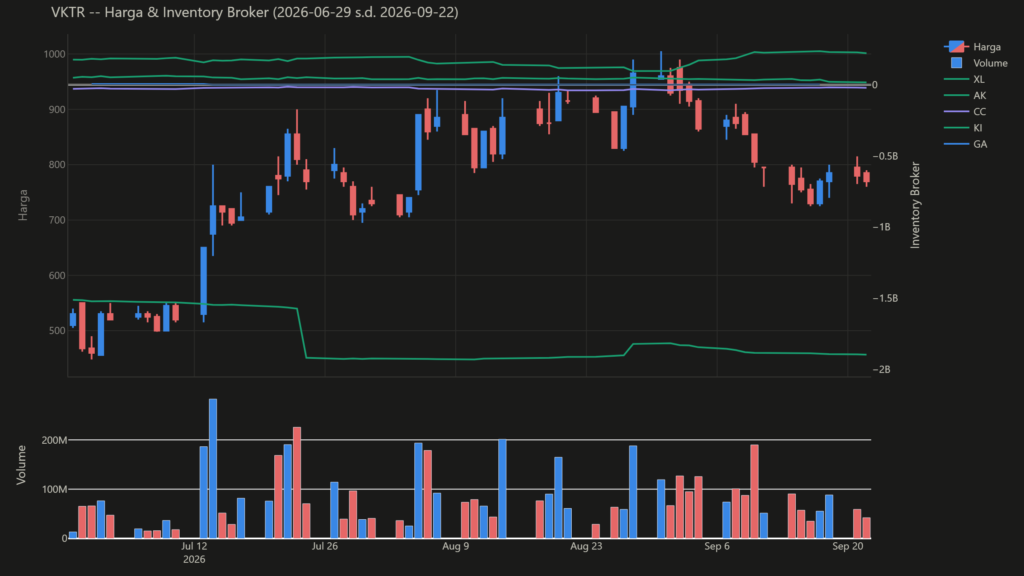Click the Aug 23 date label

[586, 547]
